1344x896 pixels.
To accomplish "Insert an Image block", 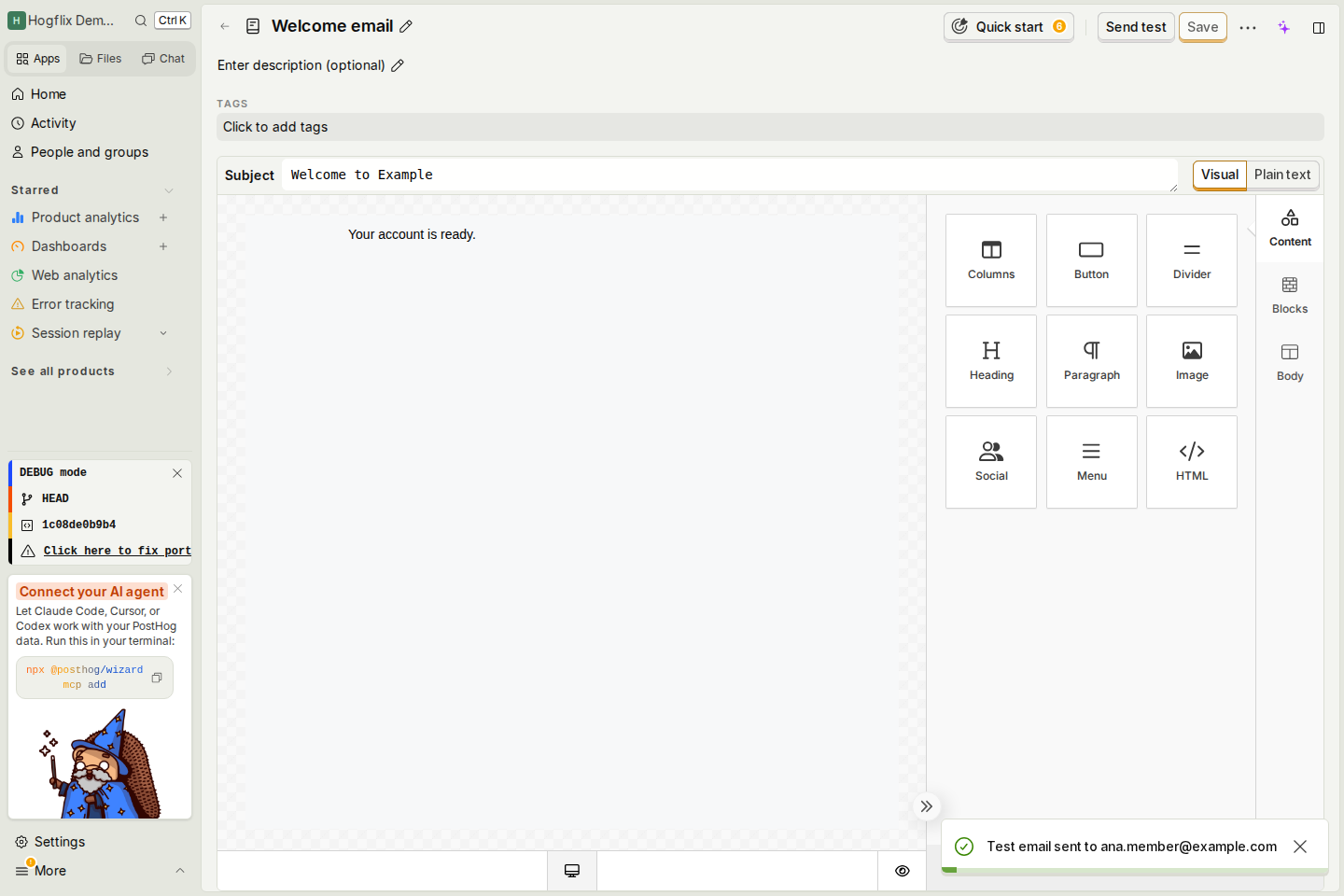I will 1192,361.
